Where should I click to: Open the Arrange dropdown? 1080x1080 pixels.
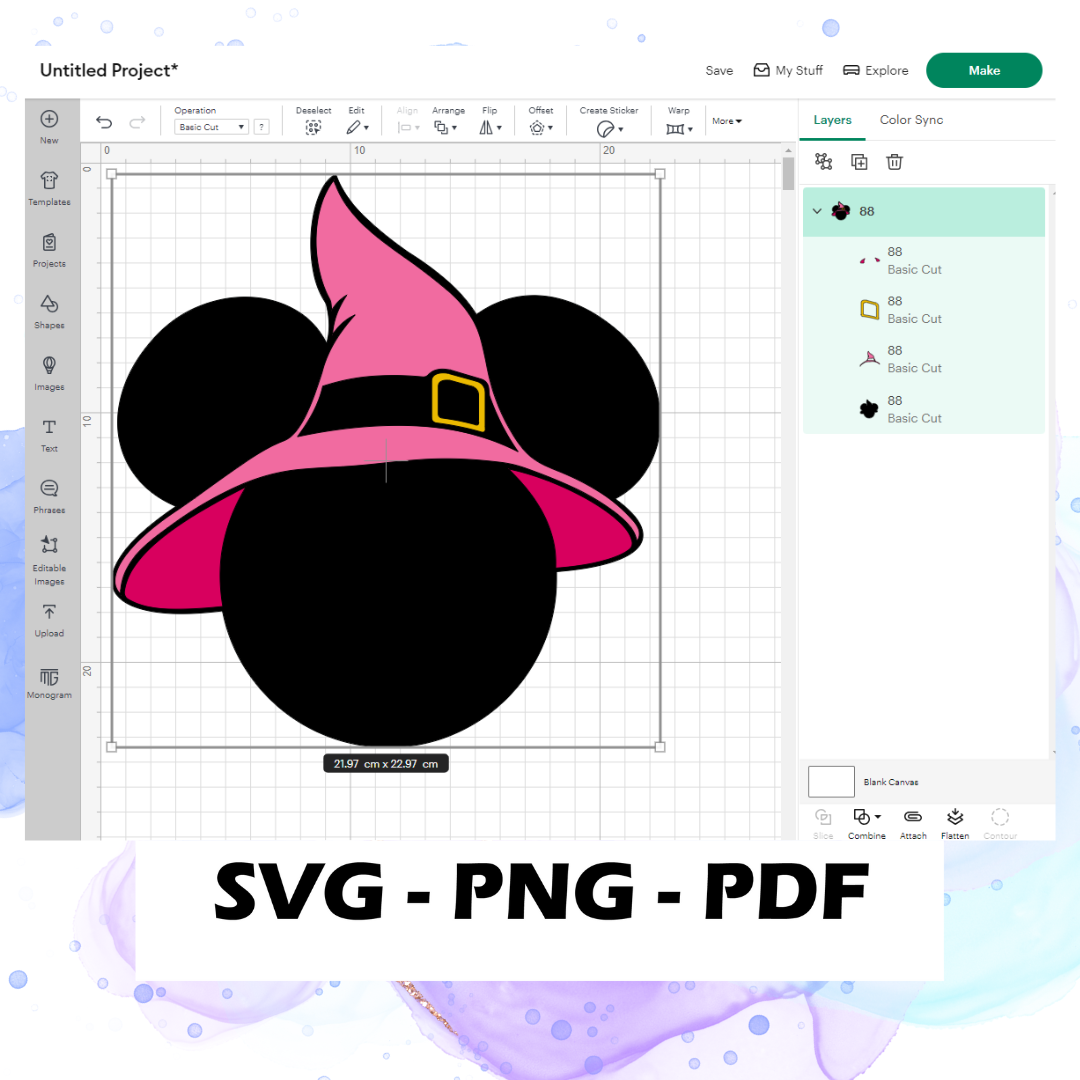tap(446, 127)
